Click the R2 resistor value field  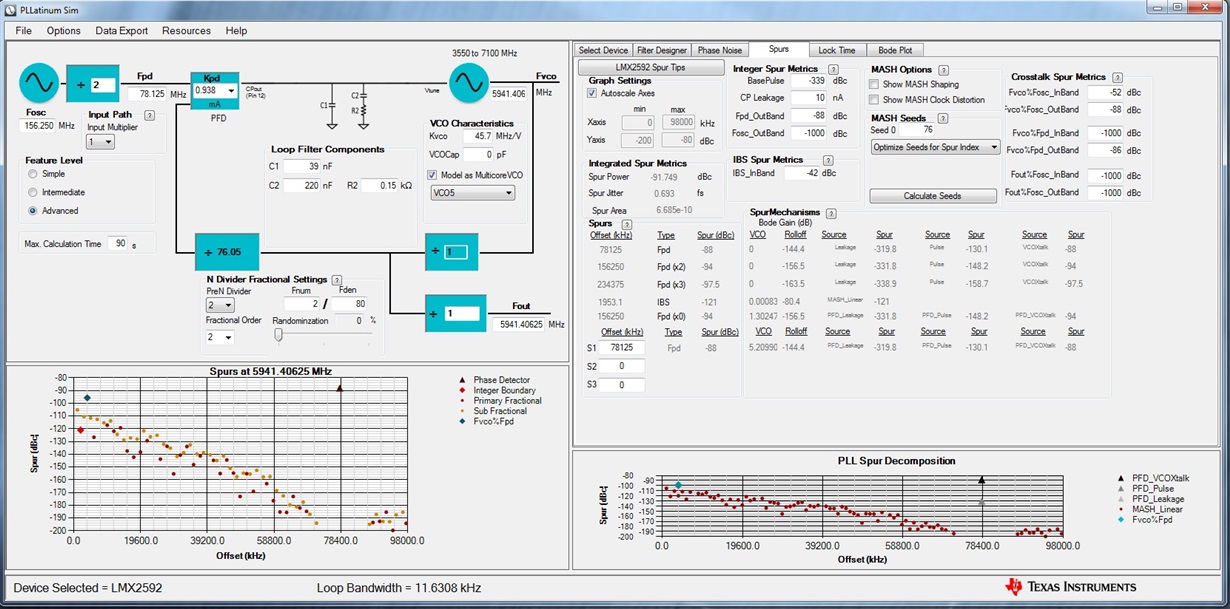pos(380,185)
